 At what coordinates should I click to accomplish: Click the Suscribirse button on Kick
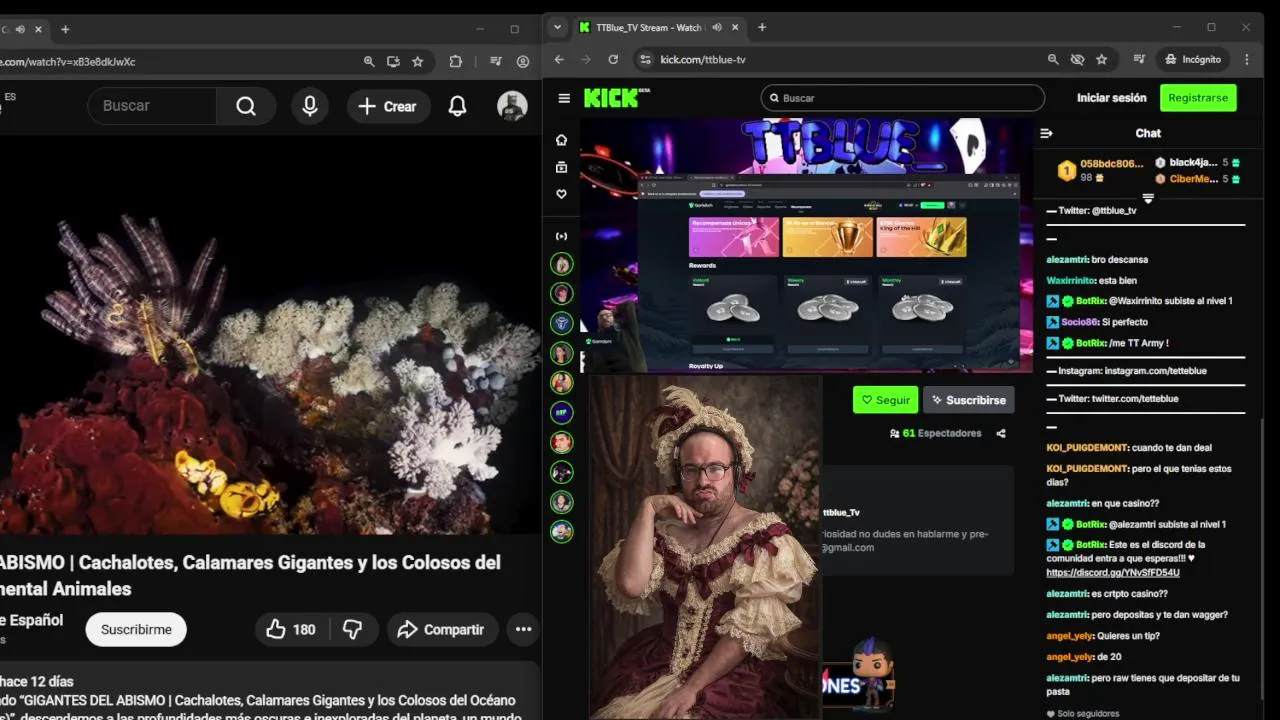tap(968, 400)
